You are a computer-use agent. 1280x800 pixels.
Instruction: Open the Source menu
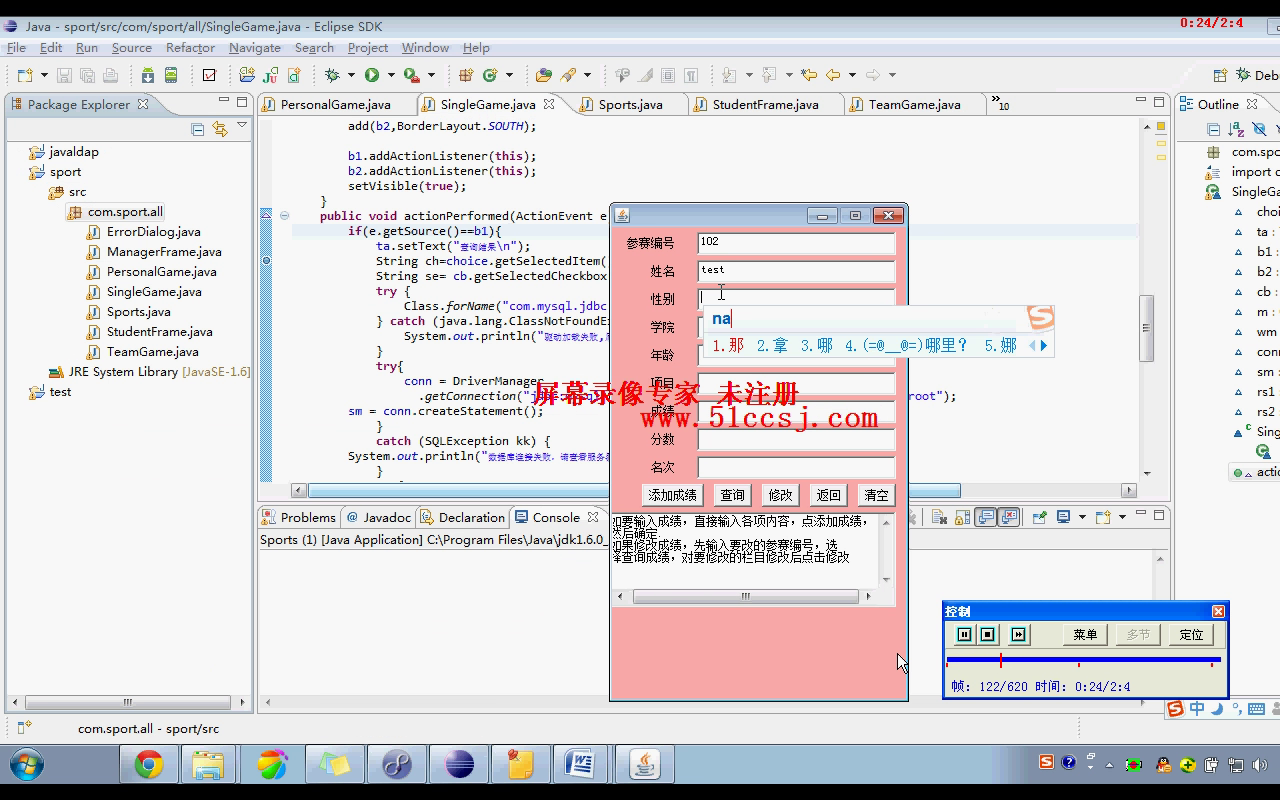(x=132, y=47)
